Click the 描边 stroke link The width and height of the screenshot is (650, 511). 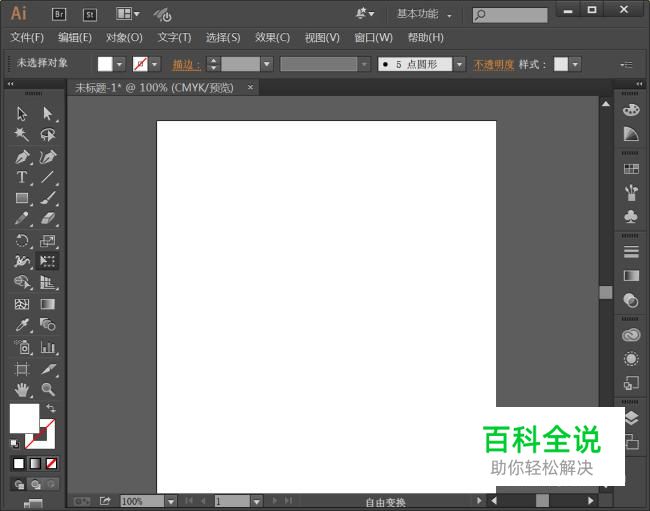[186, 64]
